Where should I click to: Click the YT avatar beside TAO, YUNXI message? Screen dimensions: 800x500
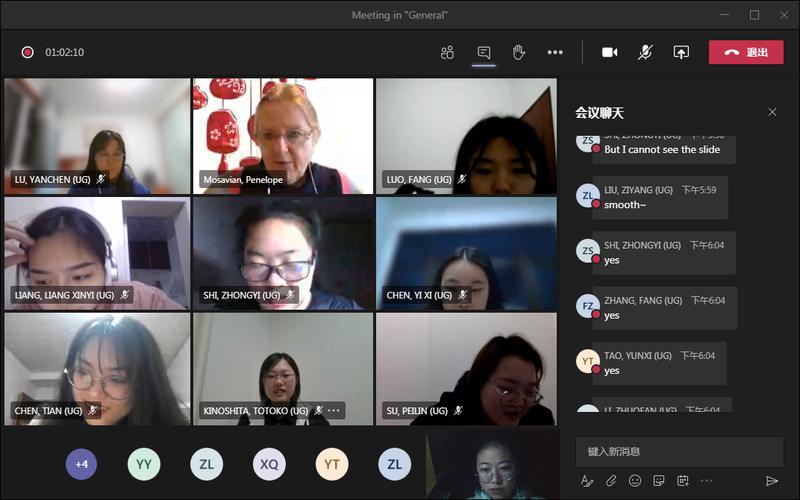coord(588,361)
